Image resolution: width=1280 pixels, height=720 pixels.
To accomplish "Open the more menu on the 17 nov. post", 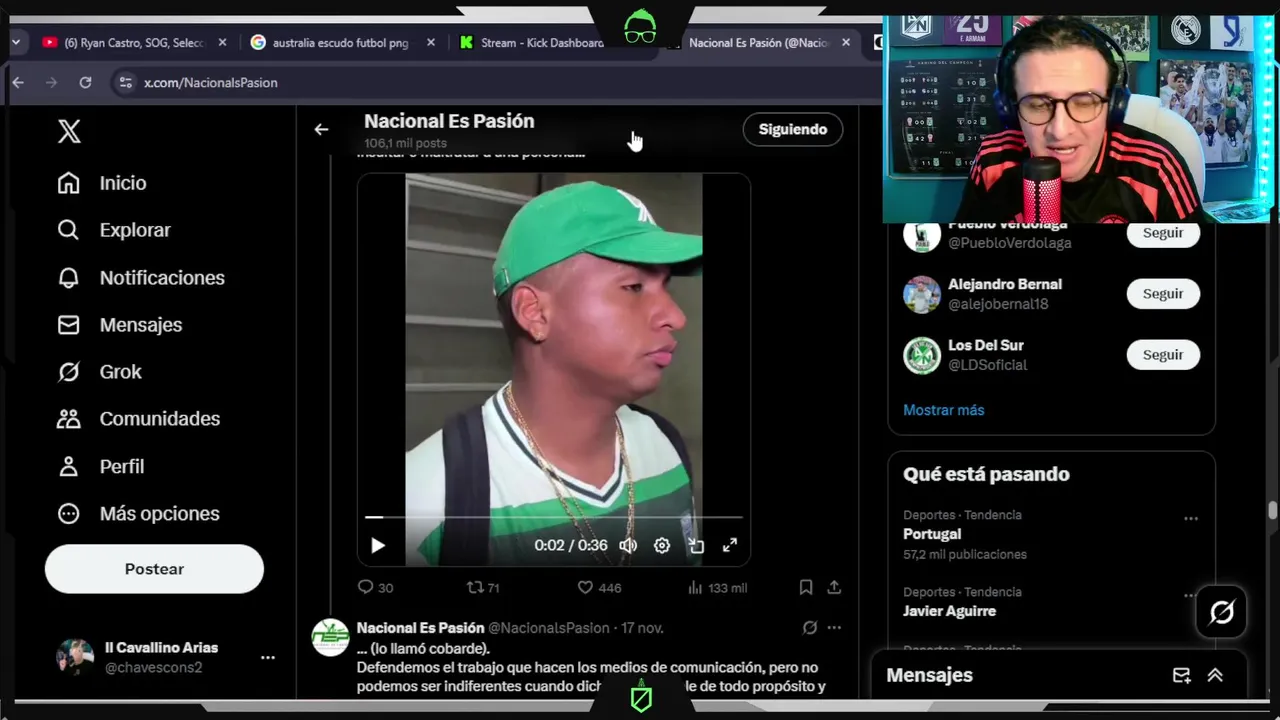I will pyautogui.click(x=834, y=628).
